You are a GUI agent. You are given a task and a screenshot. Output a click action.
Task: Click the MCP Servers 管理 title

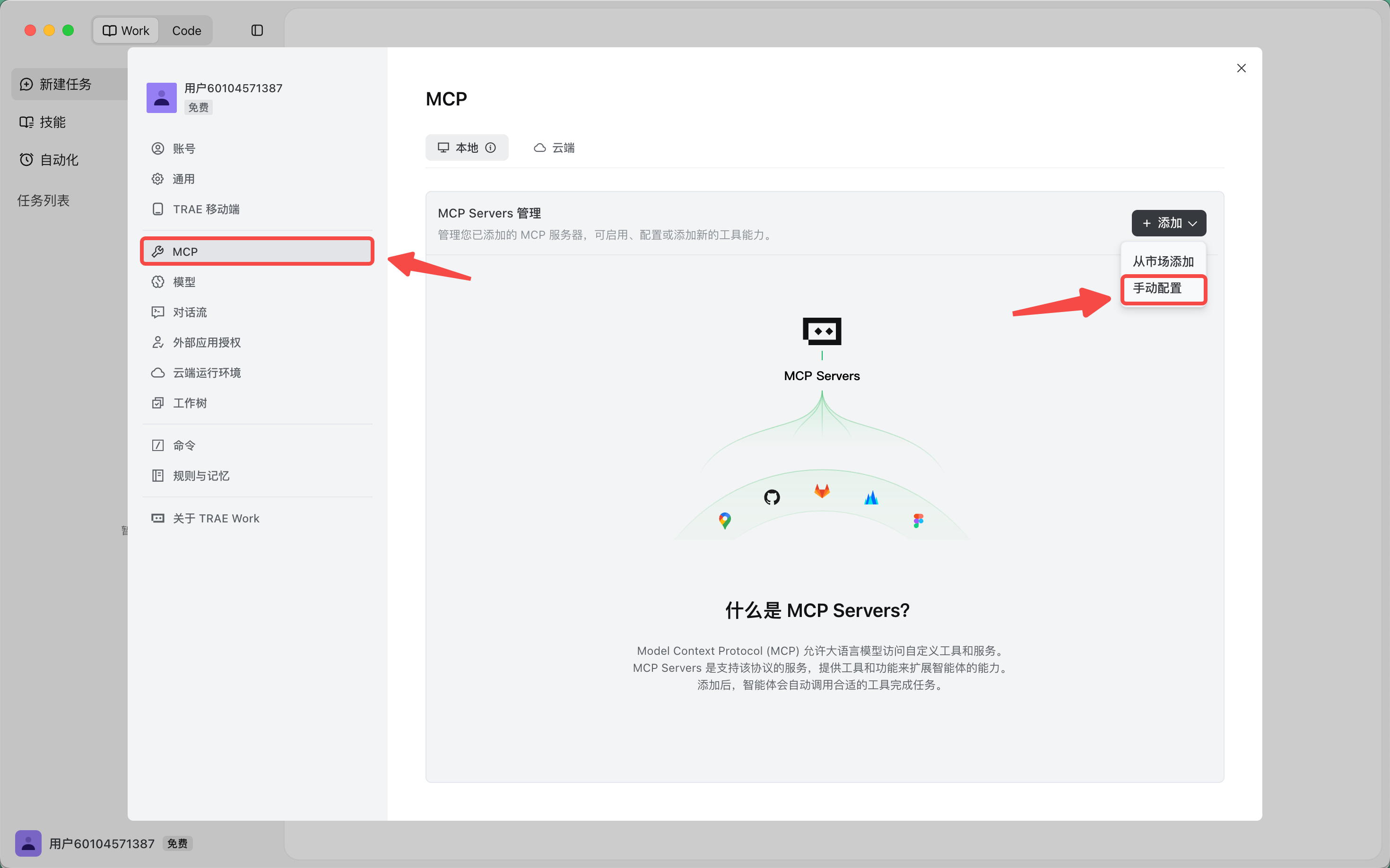click(490, 214)
